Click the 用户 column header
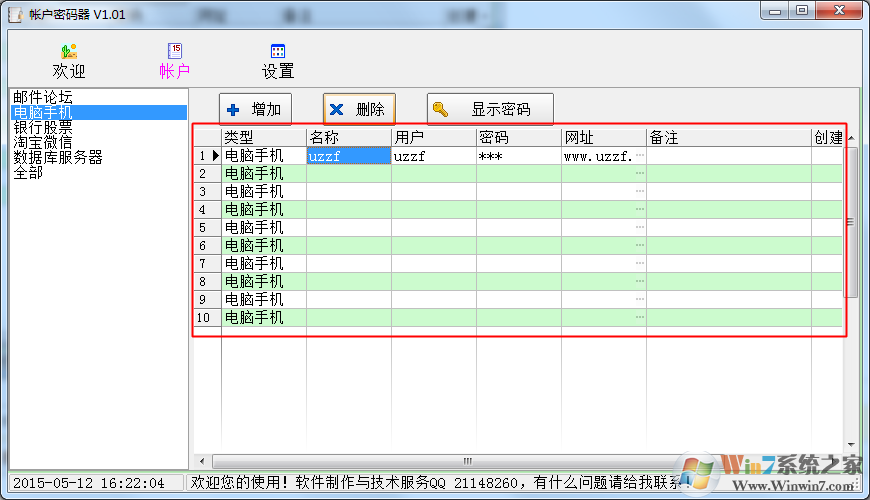The image size is (870, 500). (434, 137)
